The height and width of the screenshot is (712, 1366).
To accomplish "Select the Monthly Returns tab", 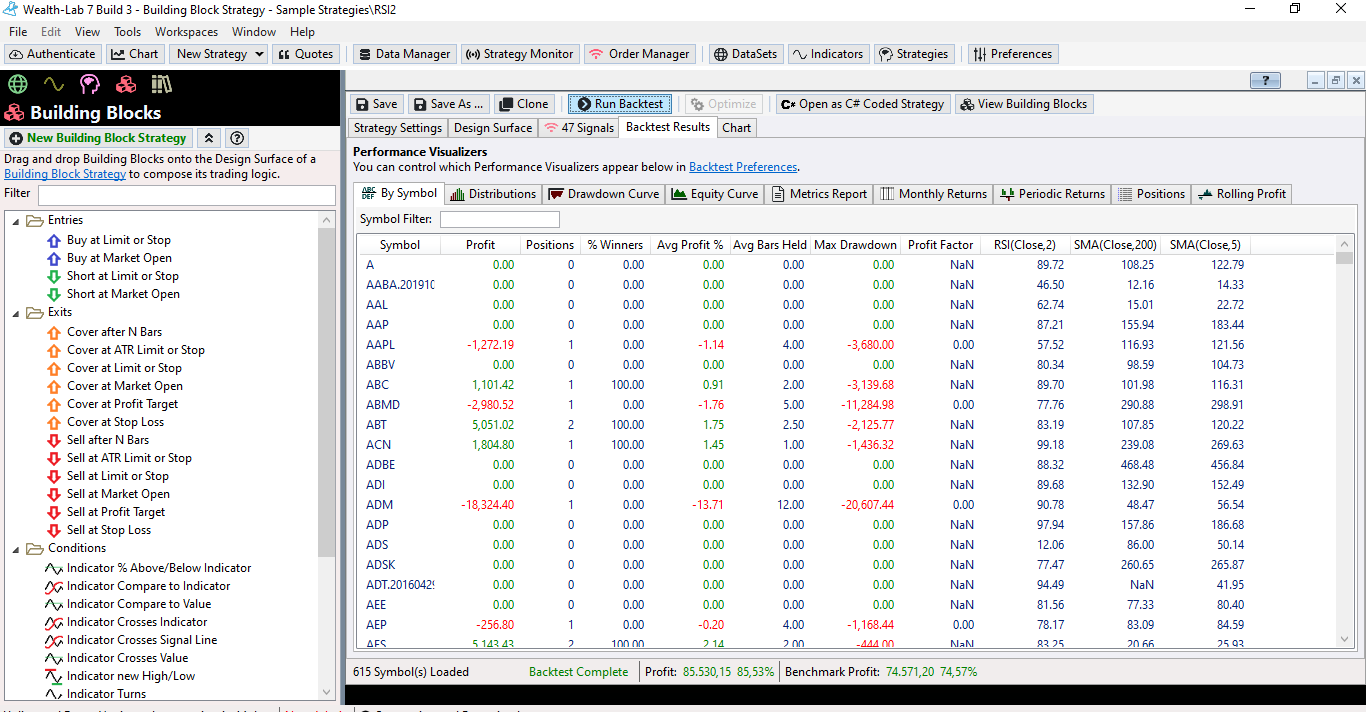I will point(934,194).
